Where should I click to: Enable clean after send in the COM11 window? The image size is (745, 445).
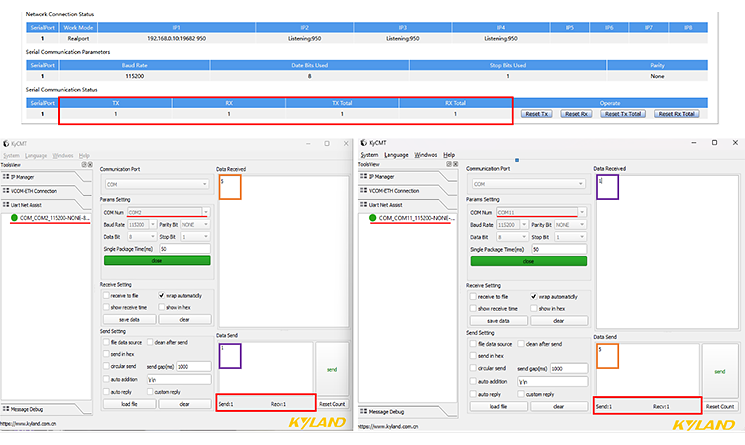coord(521,344)
